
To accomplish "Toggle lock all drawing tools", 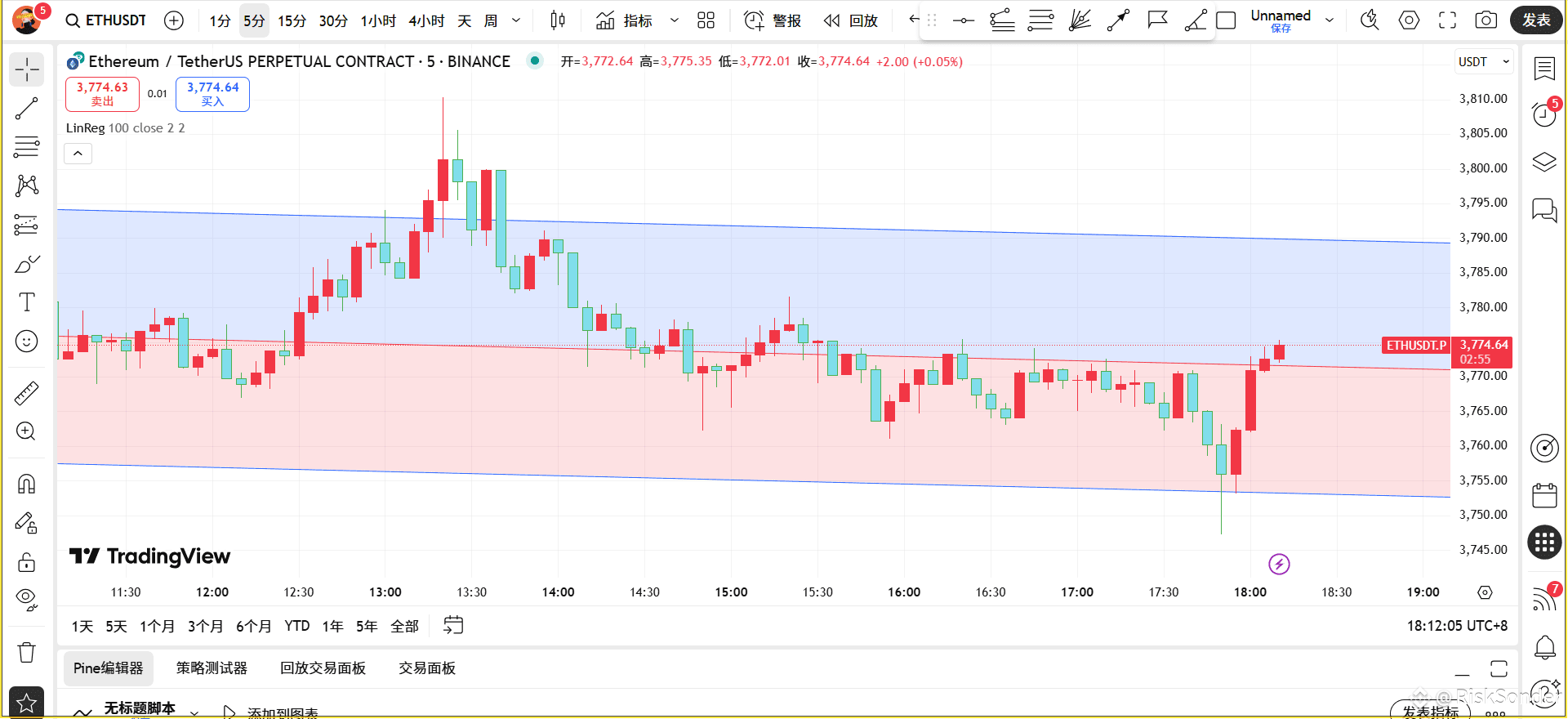I will 27,562.
